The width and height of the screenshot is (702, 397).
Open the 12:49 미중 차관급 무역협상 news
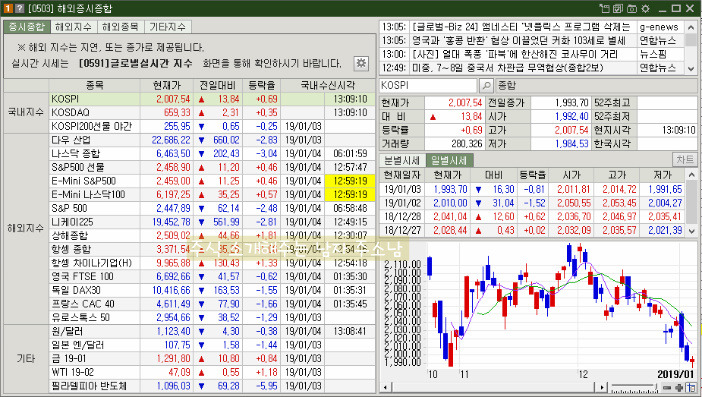508,68
